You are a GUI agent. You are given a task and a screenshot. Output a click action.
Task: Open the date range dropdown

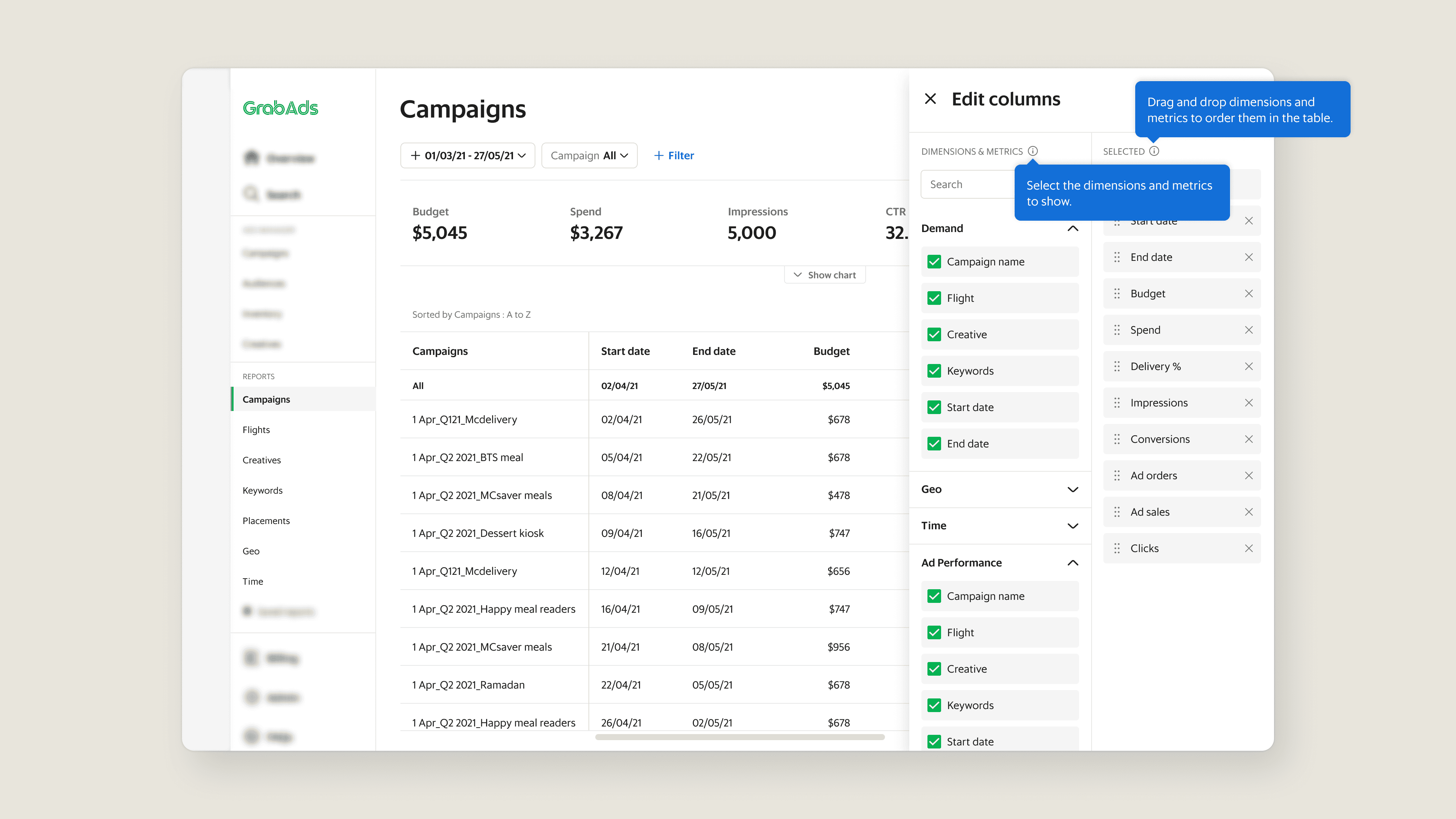(x=468, y=155)
